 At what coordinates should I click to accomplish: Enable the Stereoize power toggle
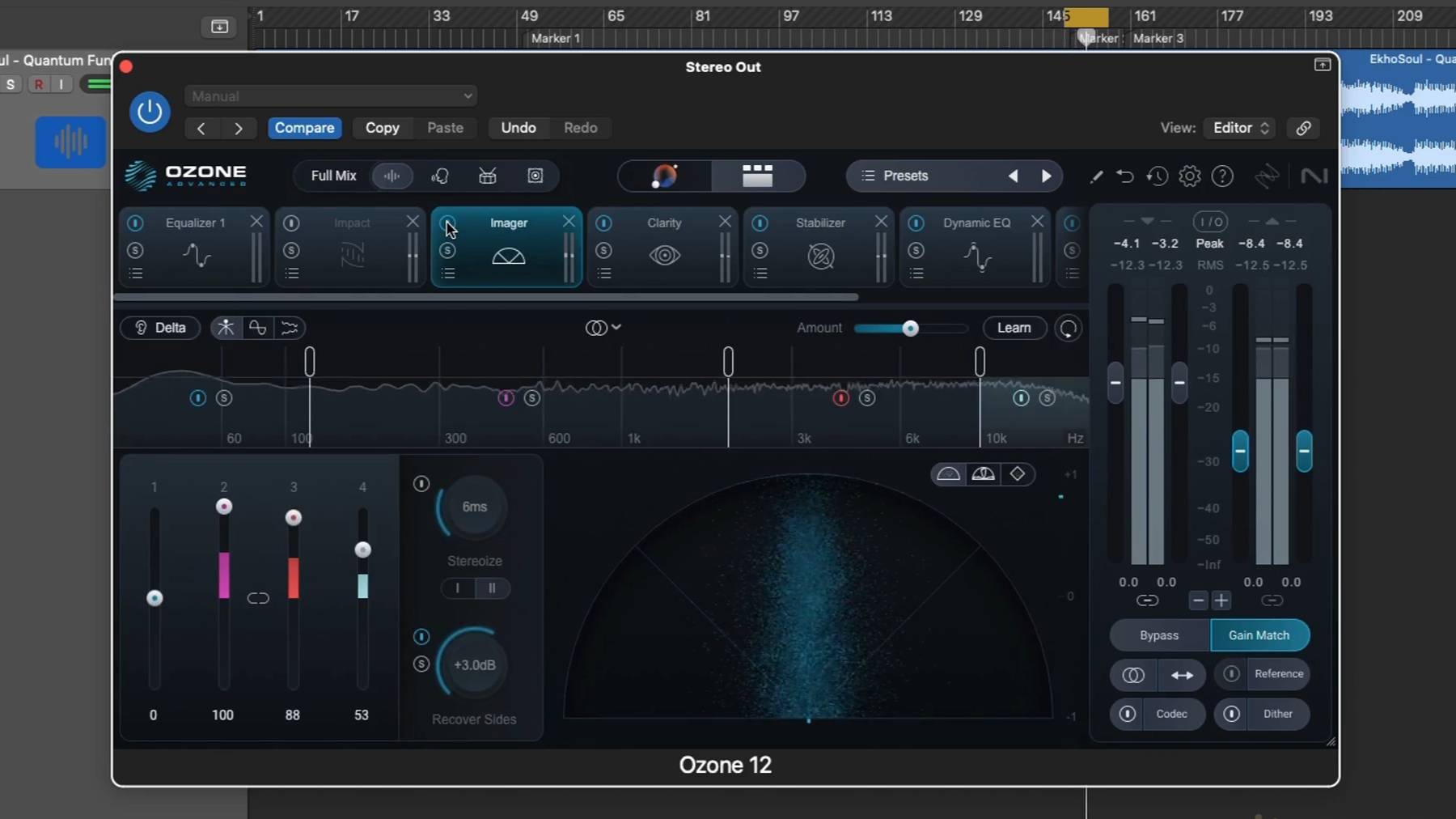click(421, 484)
